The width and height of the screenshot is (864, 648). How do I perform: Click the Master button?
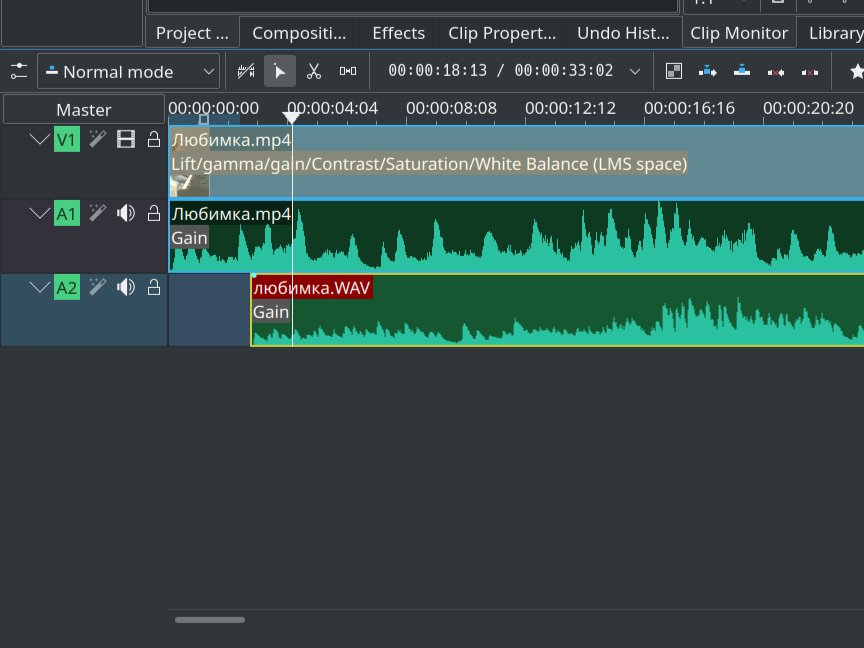[x=84, y=110]
